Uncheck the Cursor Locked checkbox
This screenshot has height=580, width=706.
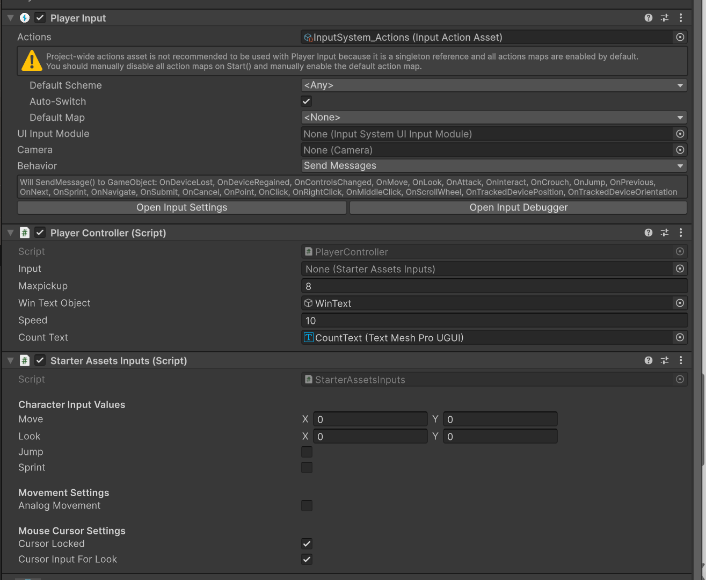[x=307, y=544]
